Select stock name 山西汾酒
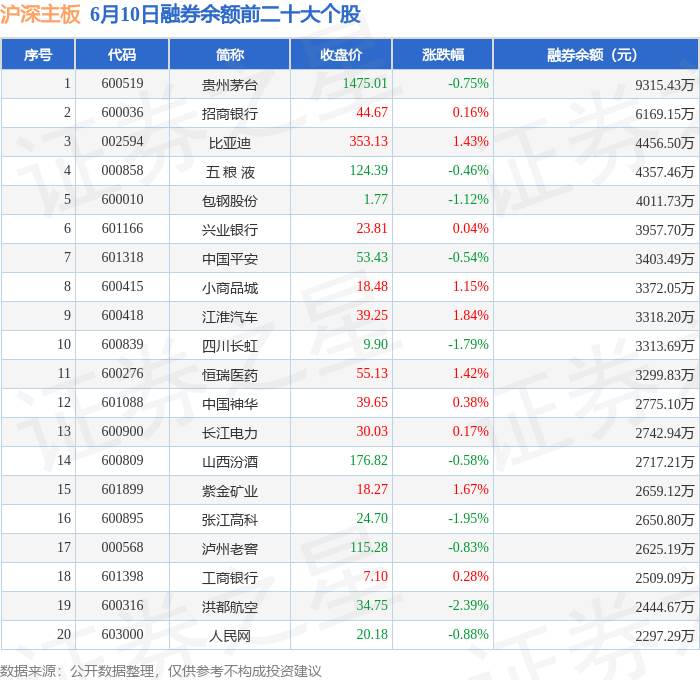Viewport: 700px width, 680px height. (x=230, y=462)
